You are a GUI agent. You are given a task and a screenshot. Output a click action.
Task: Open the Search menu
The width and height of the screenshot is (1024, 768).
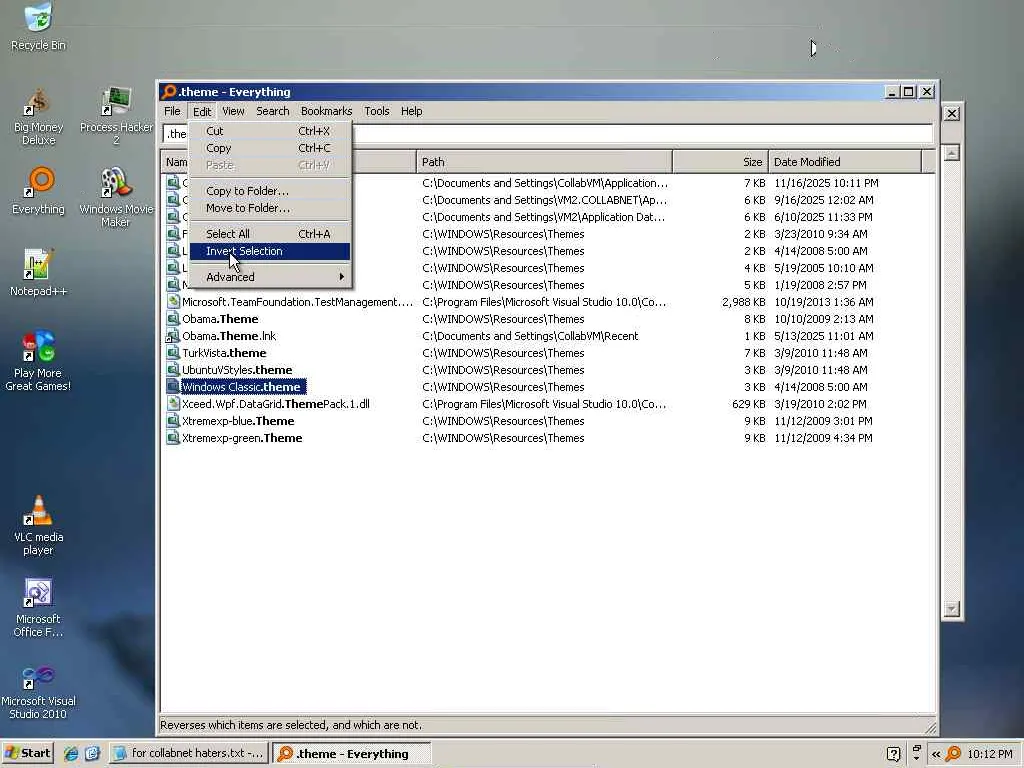pos(272,111)
